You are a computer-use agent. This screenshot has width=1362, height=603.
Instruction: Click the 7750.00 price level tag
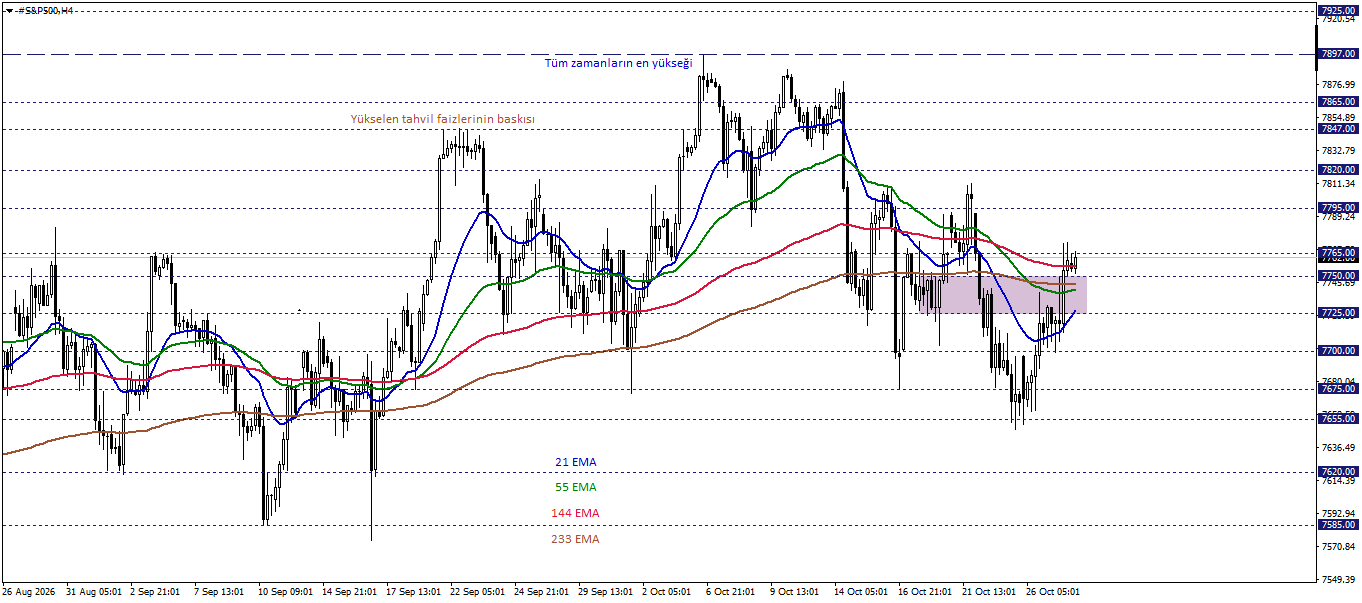1337,275
